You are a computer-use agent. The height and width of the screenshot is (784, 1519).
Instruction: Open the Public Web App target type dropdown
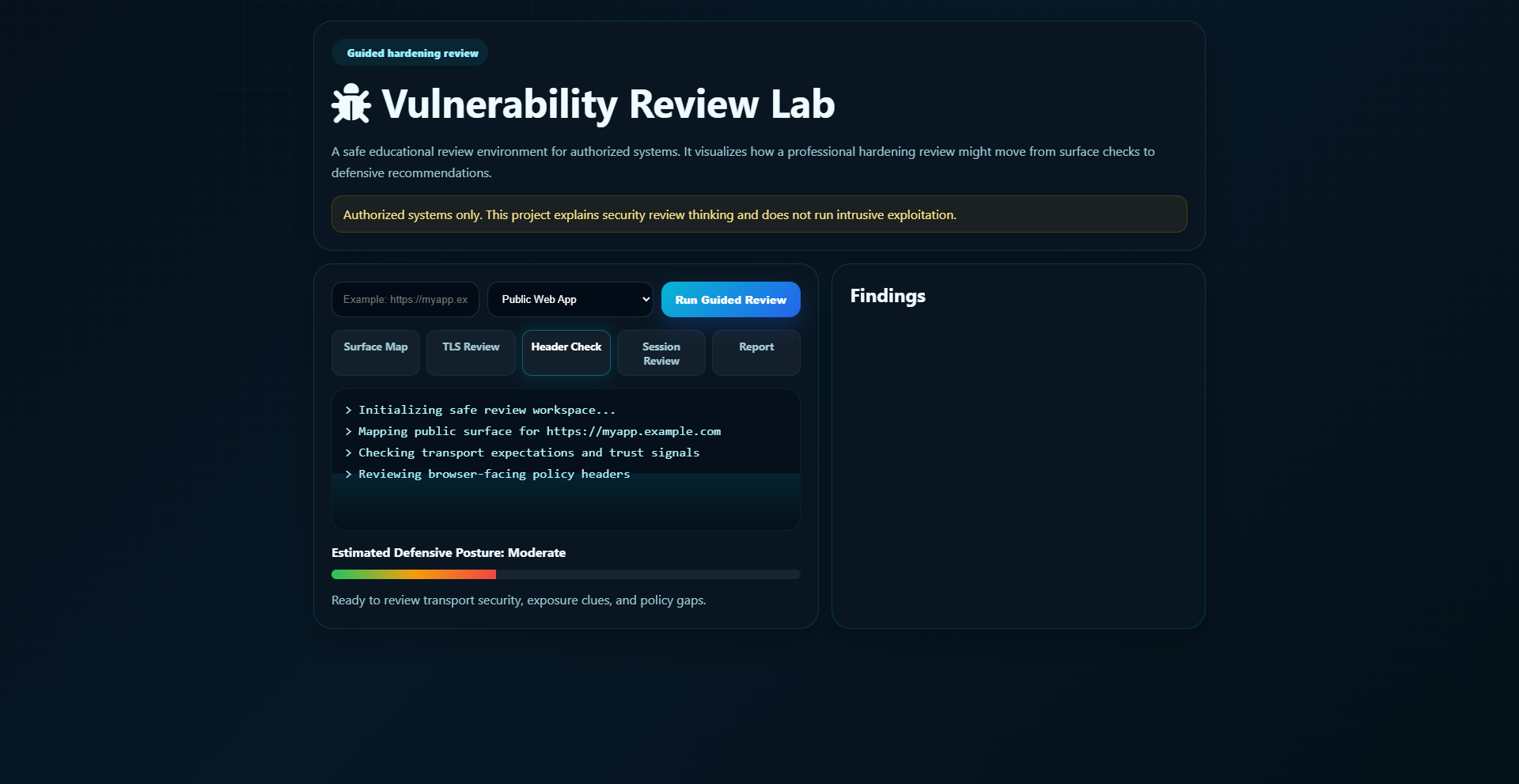click(570, 299)
